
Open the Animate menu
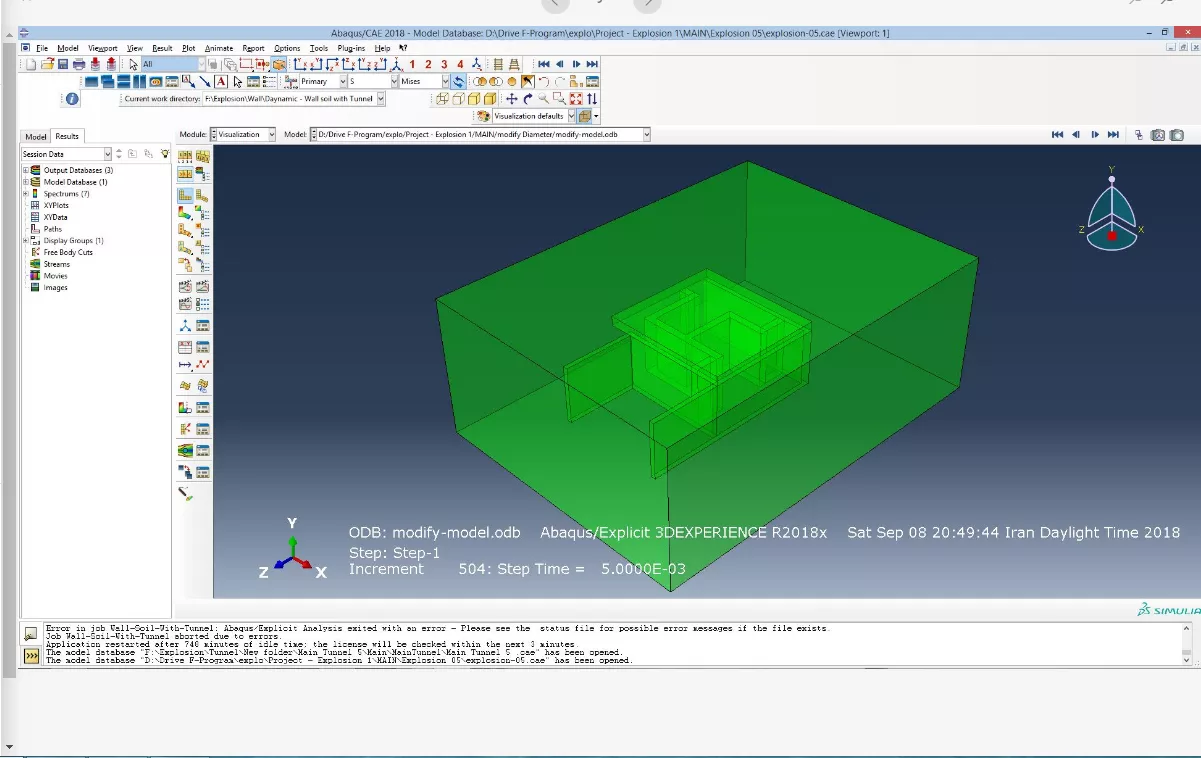[219, 48]
